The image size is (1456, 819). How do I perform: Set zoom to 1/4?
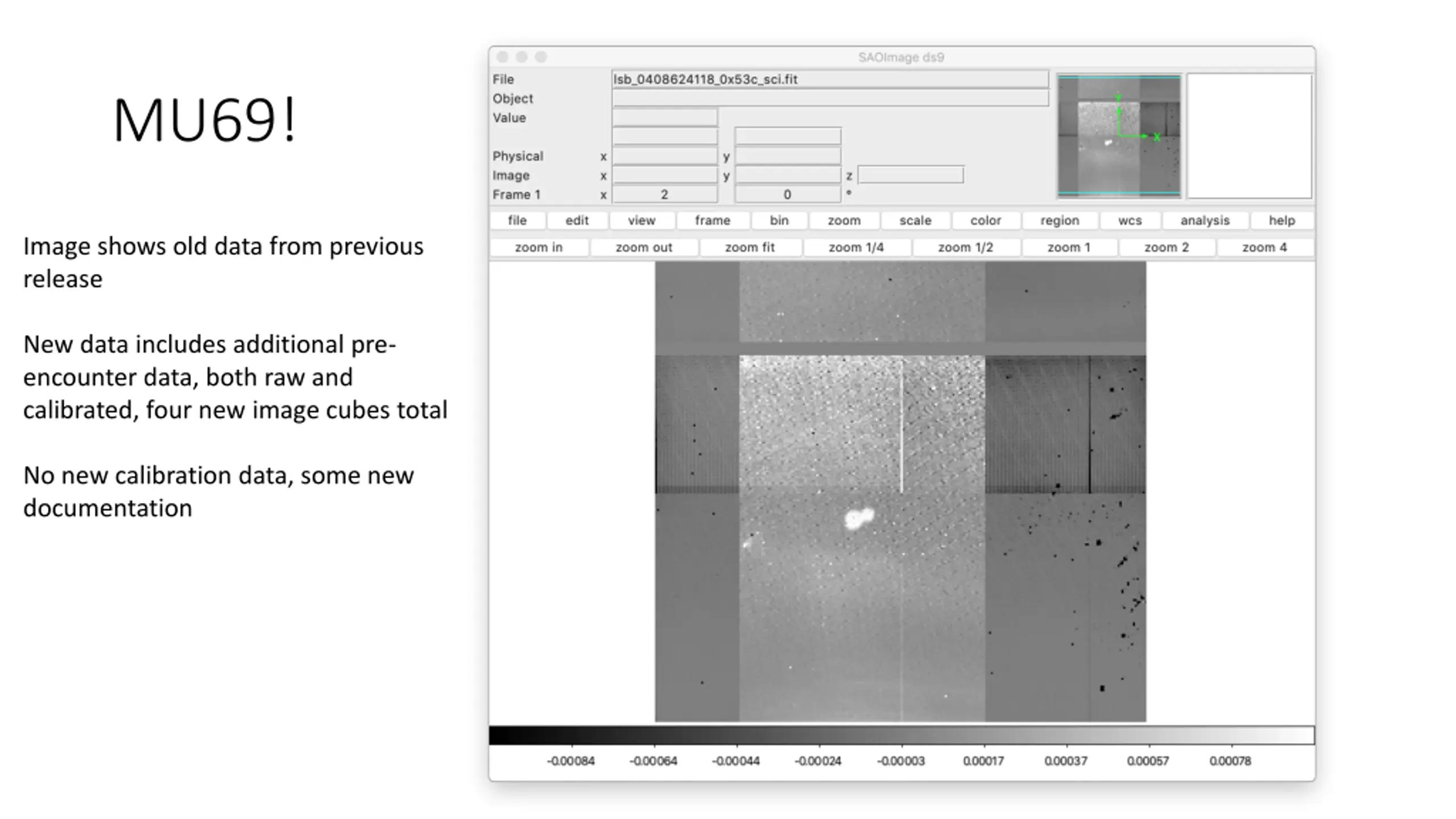coord(856,247)
